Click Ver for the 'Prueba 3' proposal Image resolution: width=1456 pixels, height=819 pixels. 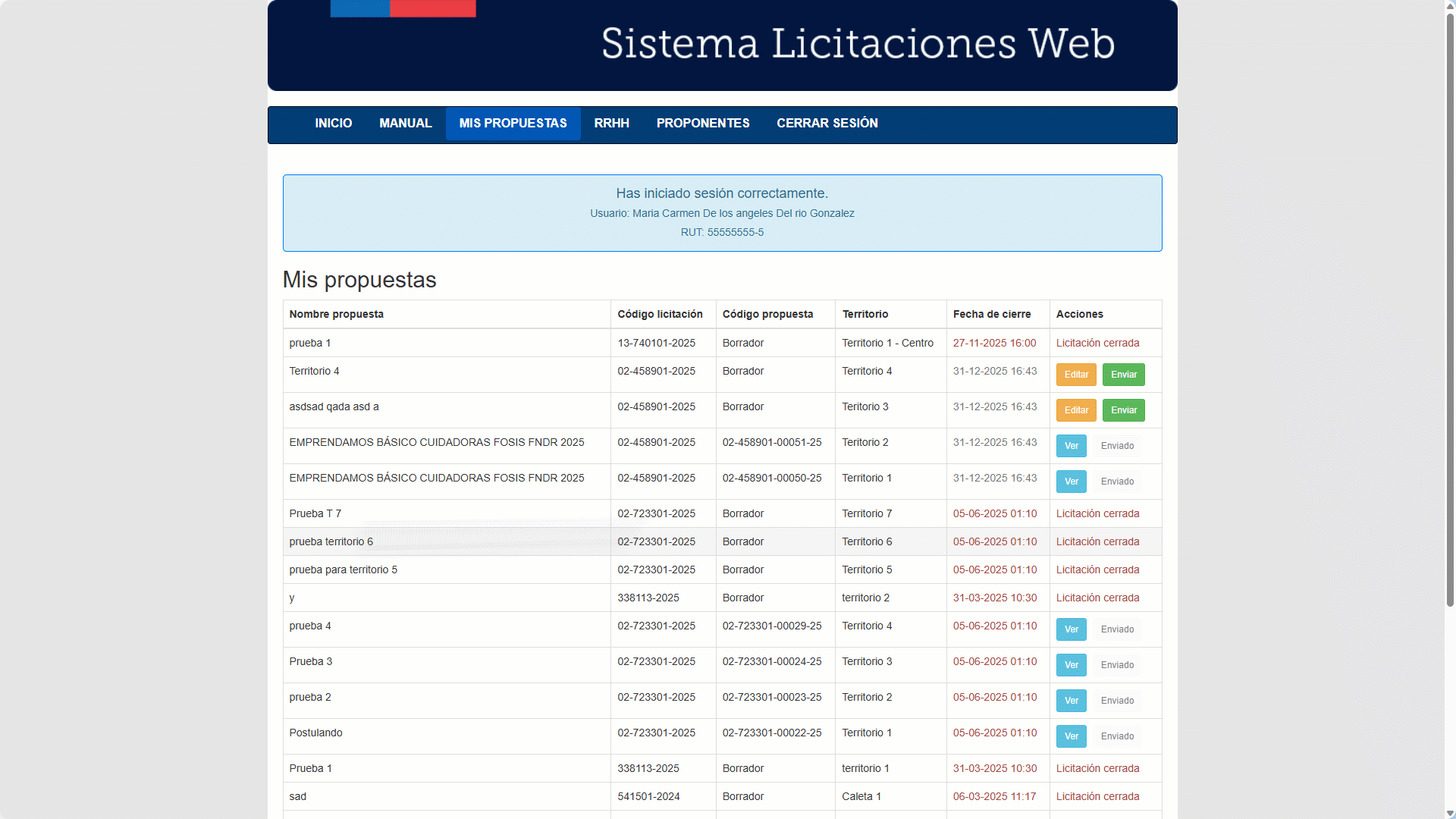(x=1071, y=665)
